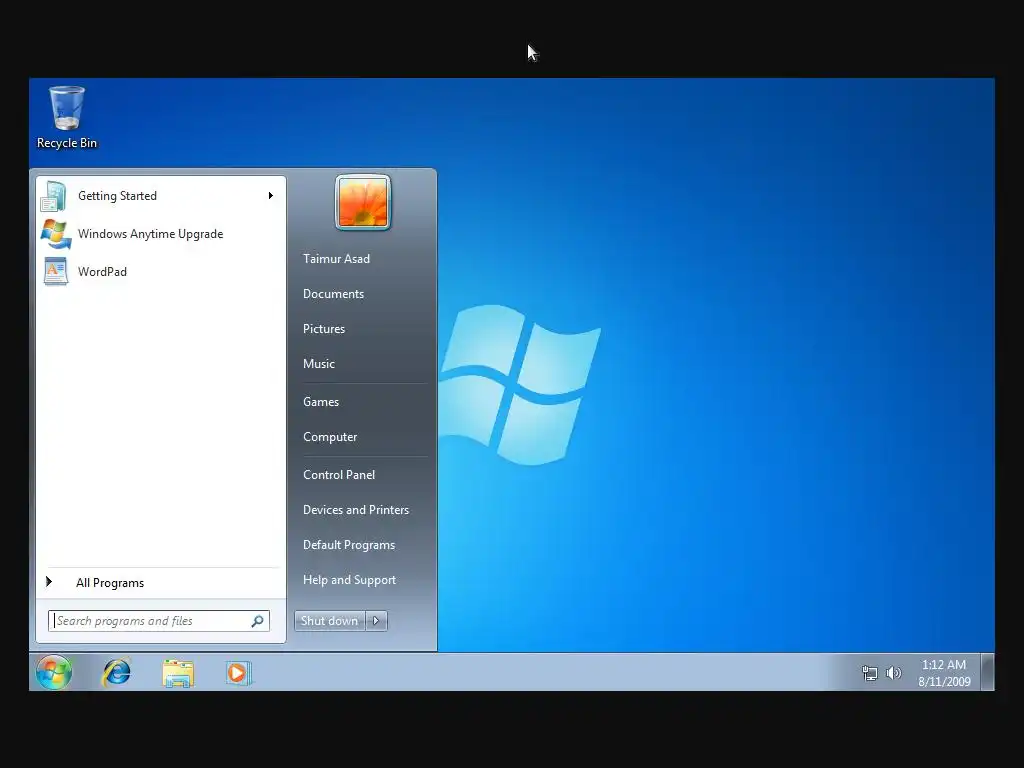Click the network icon in the system tray
The width and height of the screenshot is (1024, 768).
point(869,673)
